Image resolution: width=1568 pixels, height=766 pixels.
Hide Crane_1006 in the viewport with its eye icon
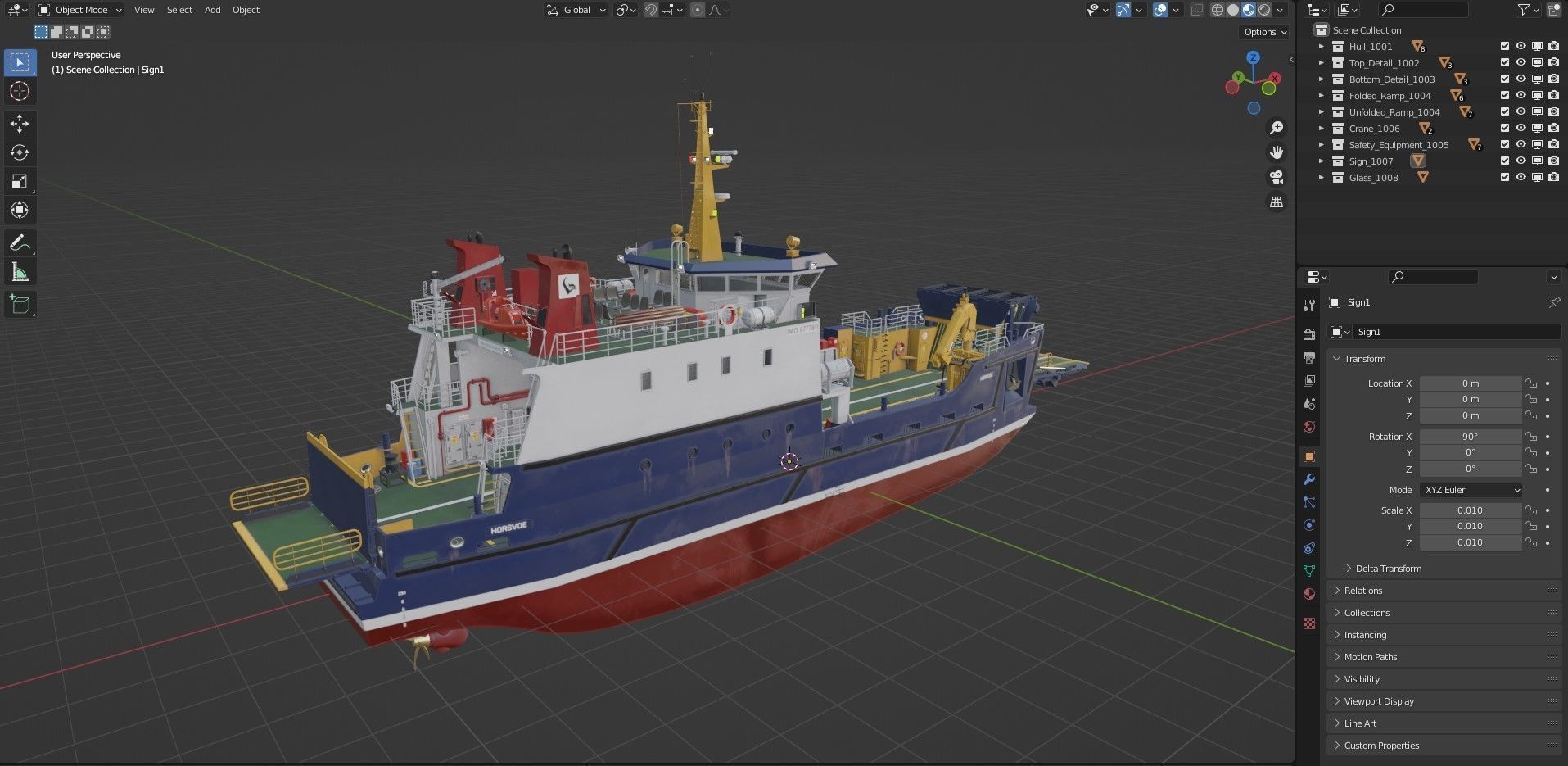coord(1521,129)
